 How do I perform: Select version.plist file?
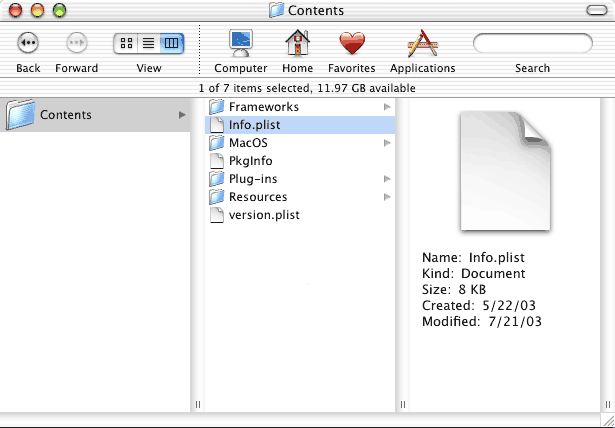[x=263, y=215]
